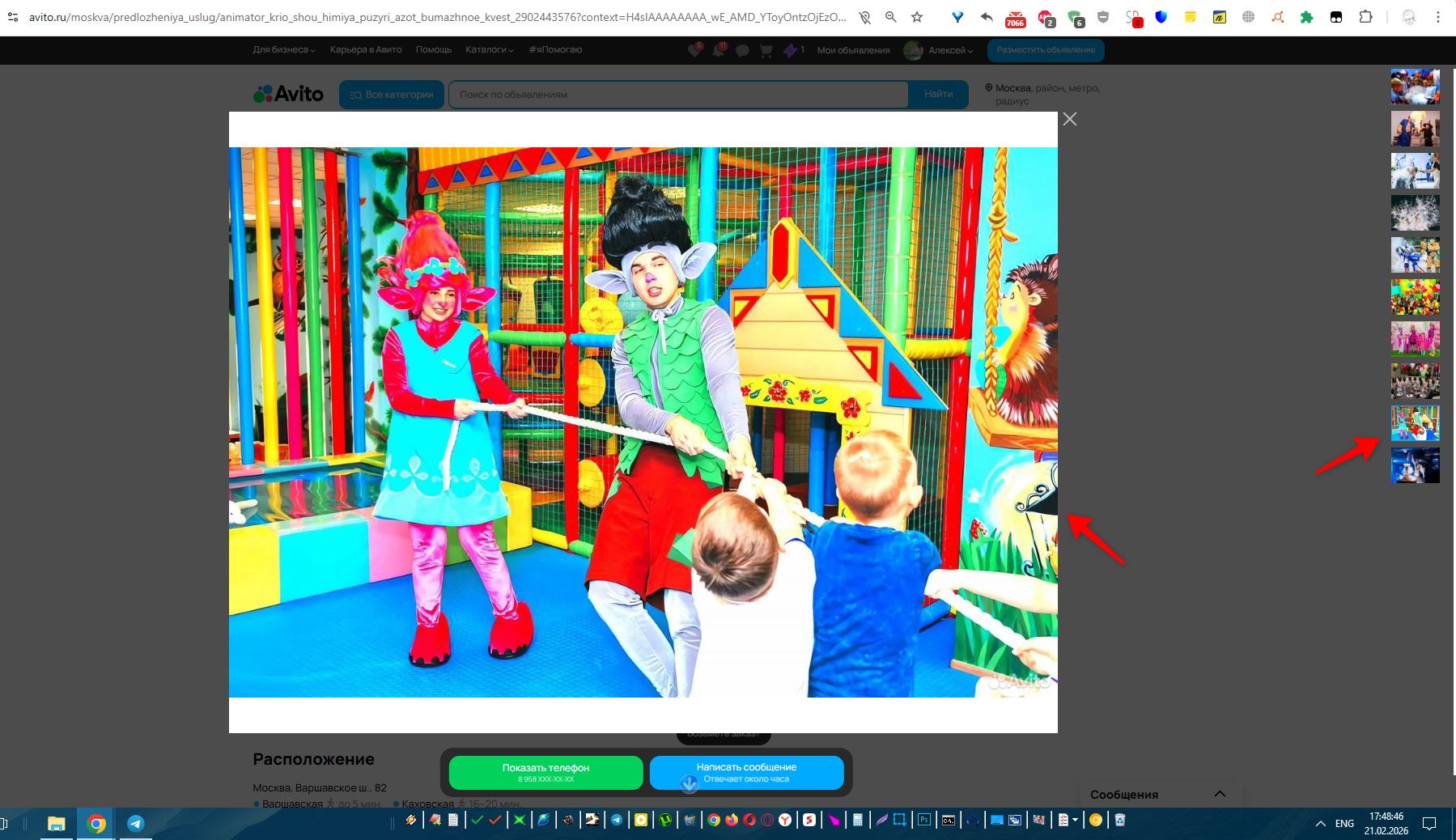Show the last dark blue thumbnail
This screenshot has height=840, width=1456.
(x=1415, y=465)
